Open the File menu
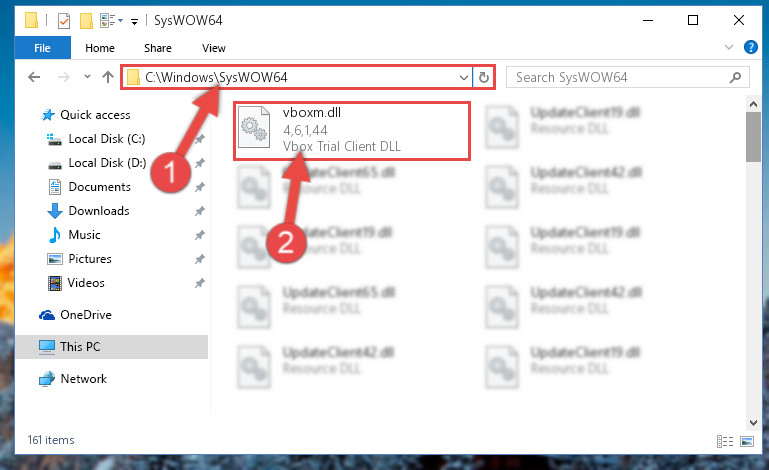The width and height of the screenshot is (769, 470). 43,48
